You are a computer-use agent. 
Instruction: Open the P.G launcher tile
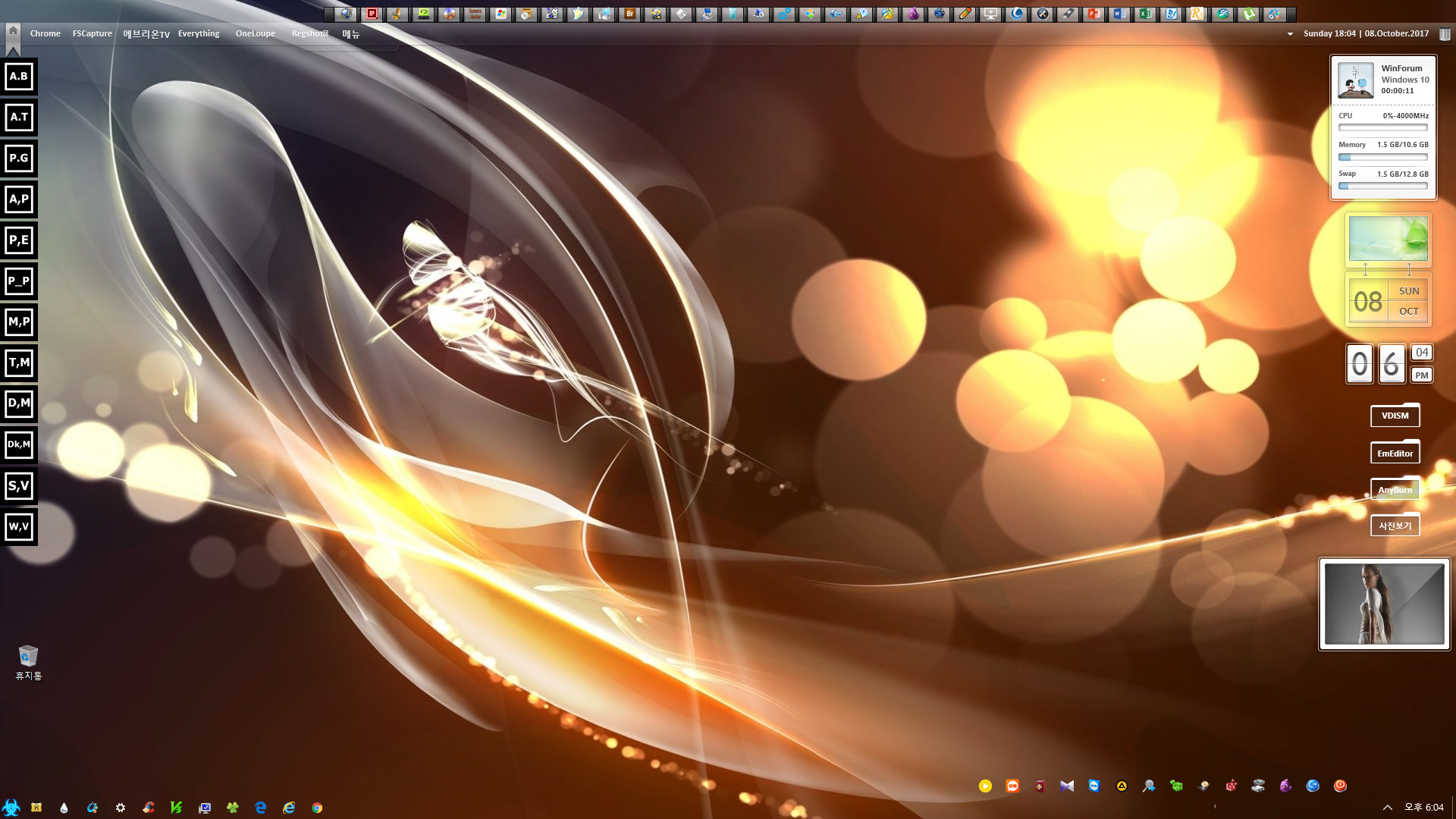19,158
